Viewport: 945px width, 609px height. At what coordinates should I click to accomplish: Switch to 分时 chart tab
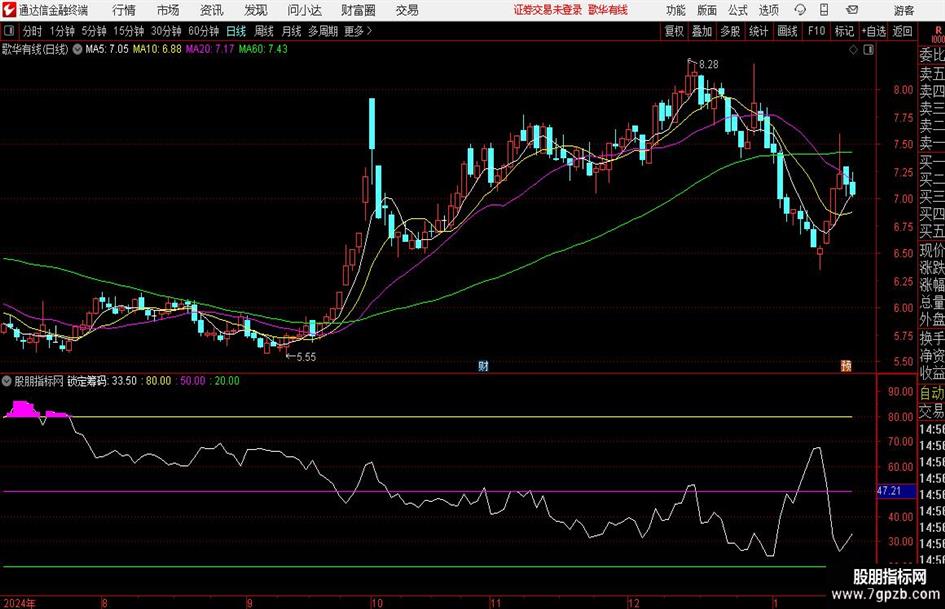click(33, 31)
